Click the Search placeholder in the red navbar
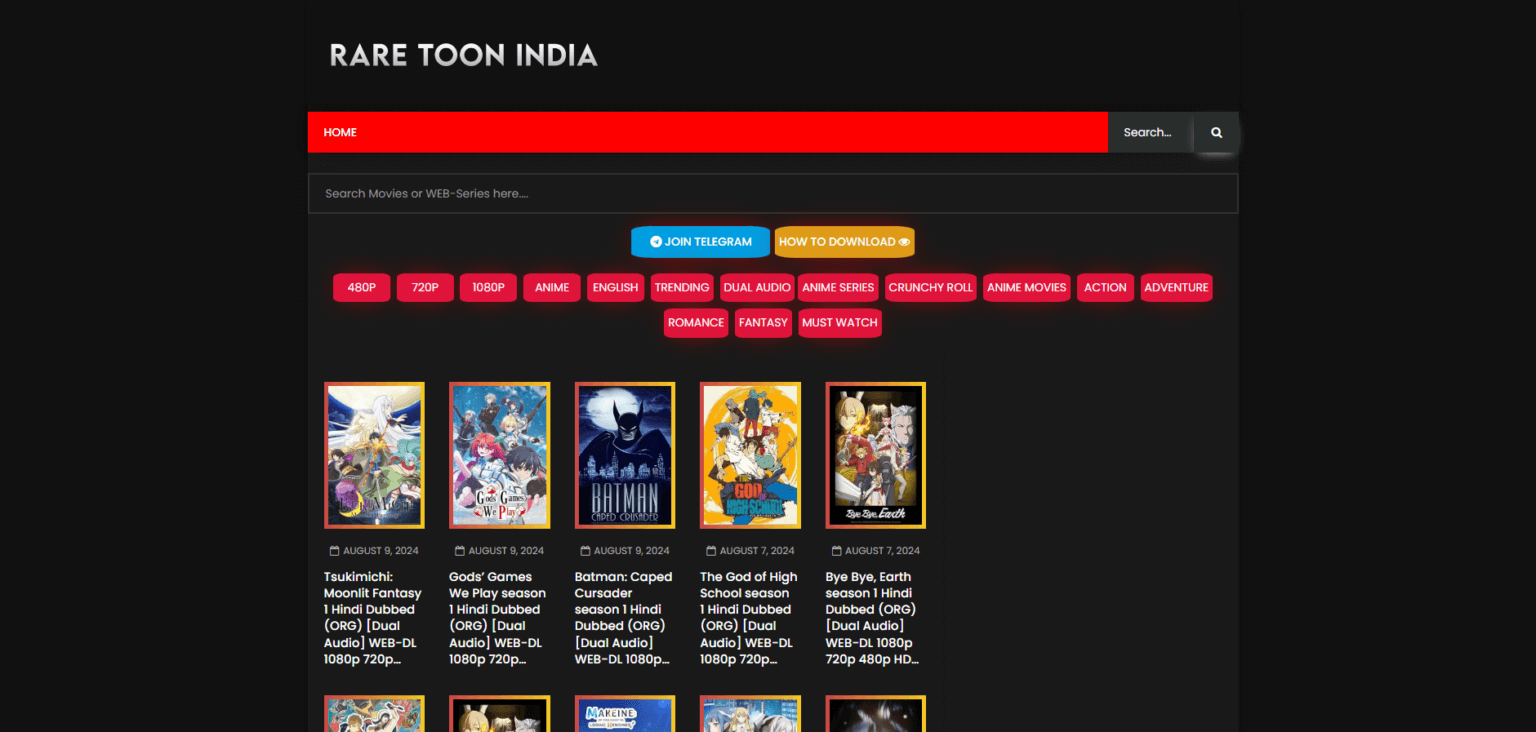1536x732 pixels. coord(1146,131)
